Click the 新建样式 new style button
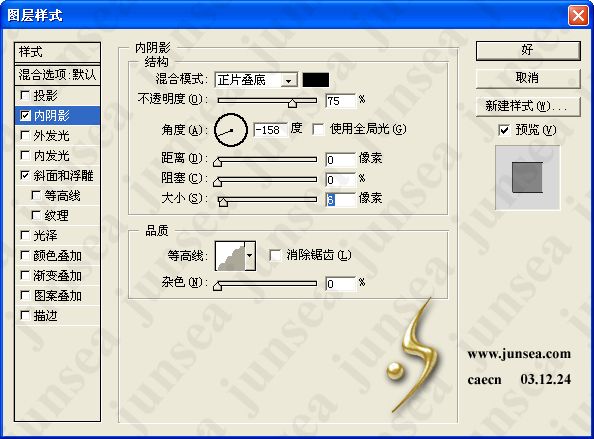The width and height of the screenshot is (594, 439). pos(528,106)
